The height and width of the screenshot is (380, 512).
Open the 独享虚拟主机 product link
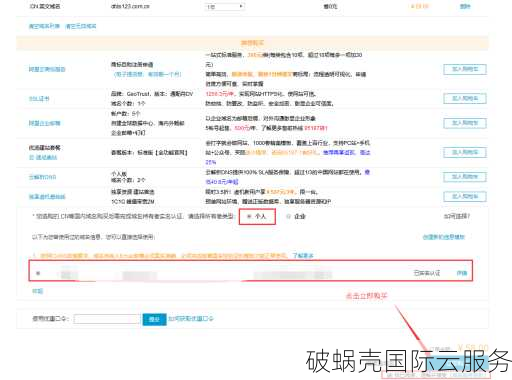(47, 197)
